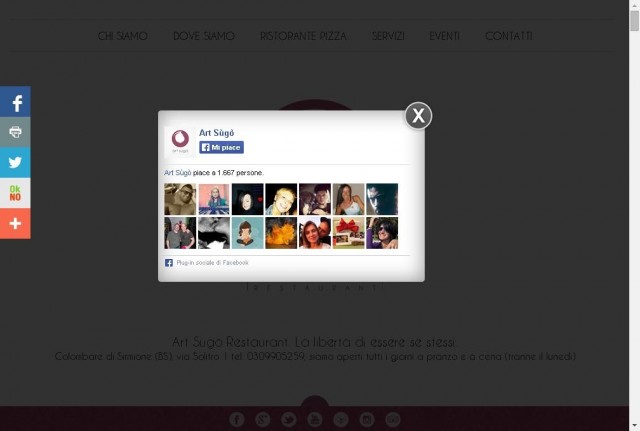This screenshot has width=640, height=431.
Task: Open the Plug-in sociale di Facebook link
Action: (212, 263)
